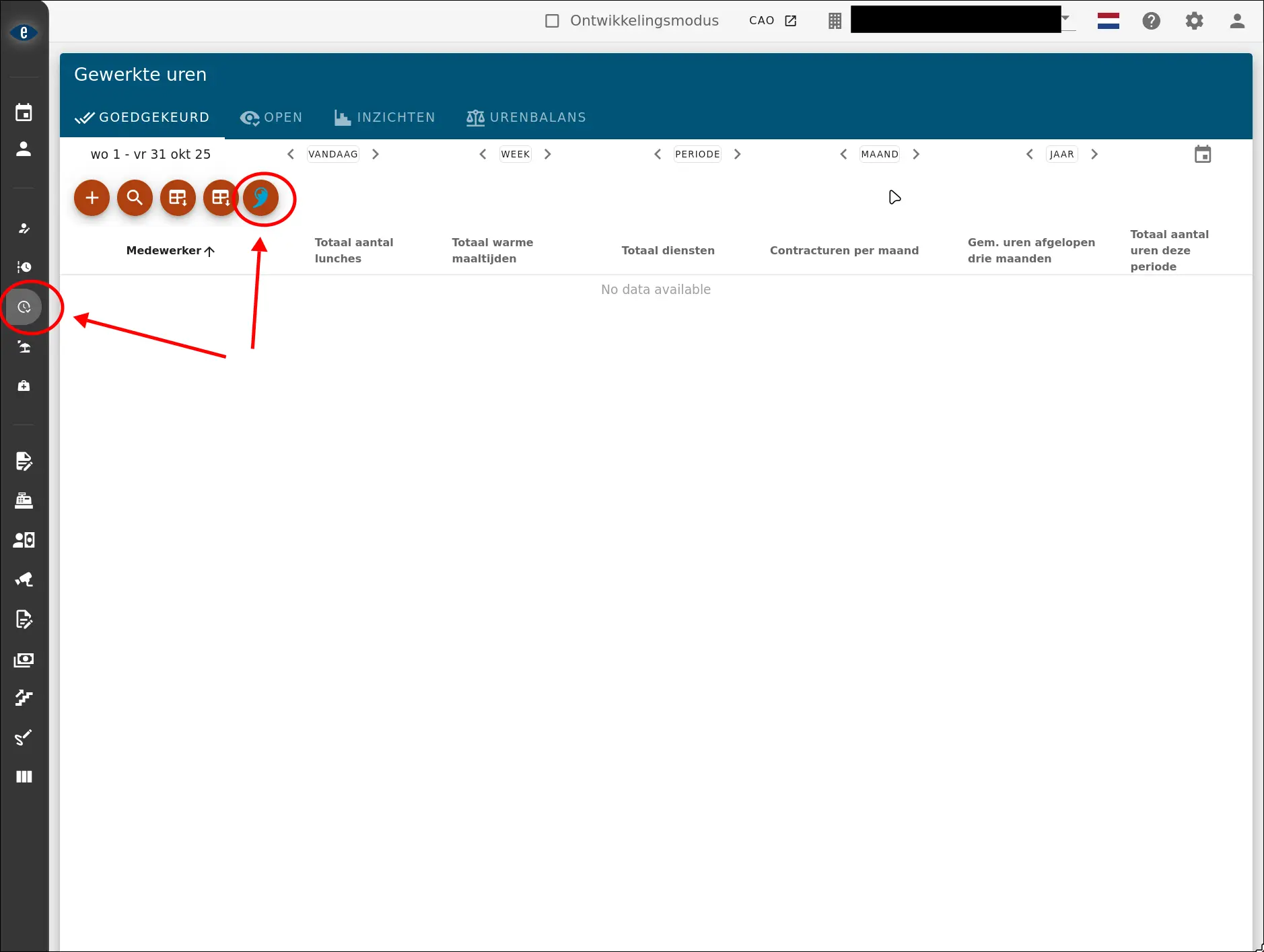
Task: Click the orange plus add button
Action: tap(92, 198)
